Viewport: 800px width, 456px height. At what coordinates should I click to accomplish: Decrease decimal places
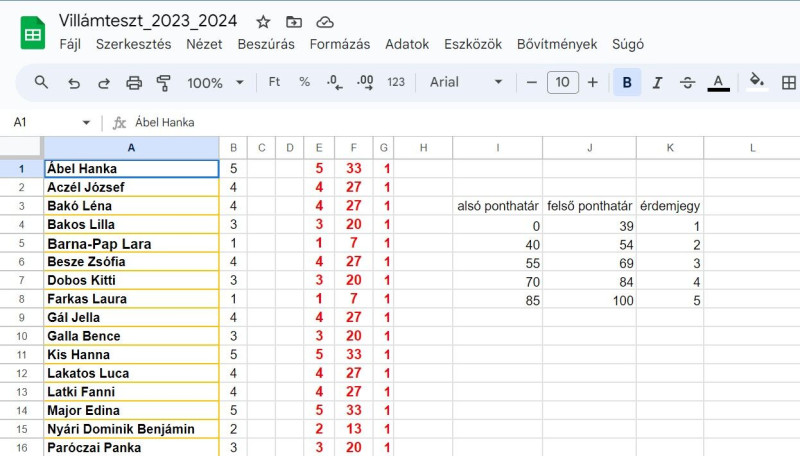[x=335, y=82]
